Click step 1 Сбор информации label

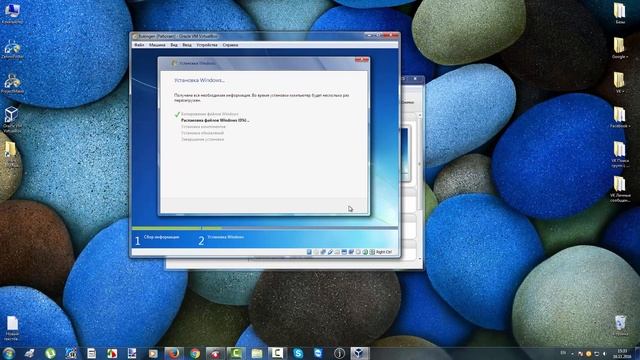(161, 237)
